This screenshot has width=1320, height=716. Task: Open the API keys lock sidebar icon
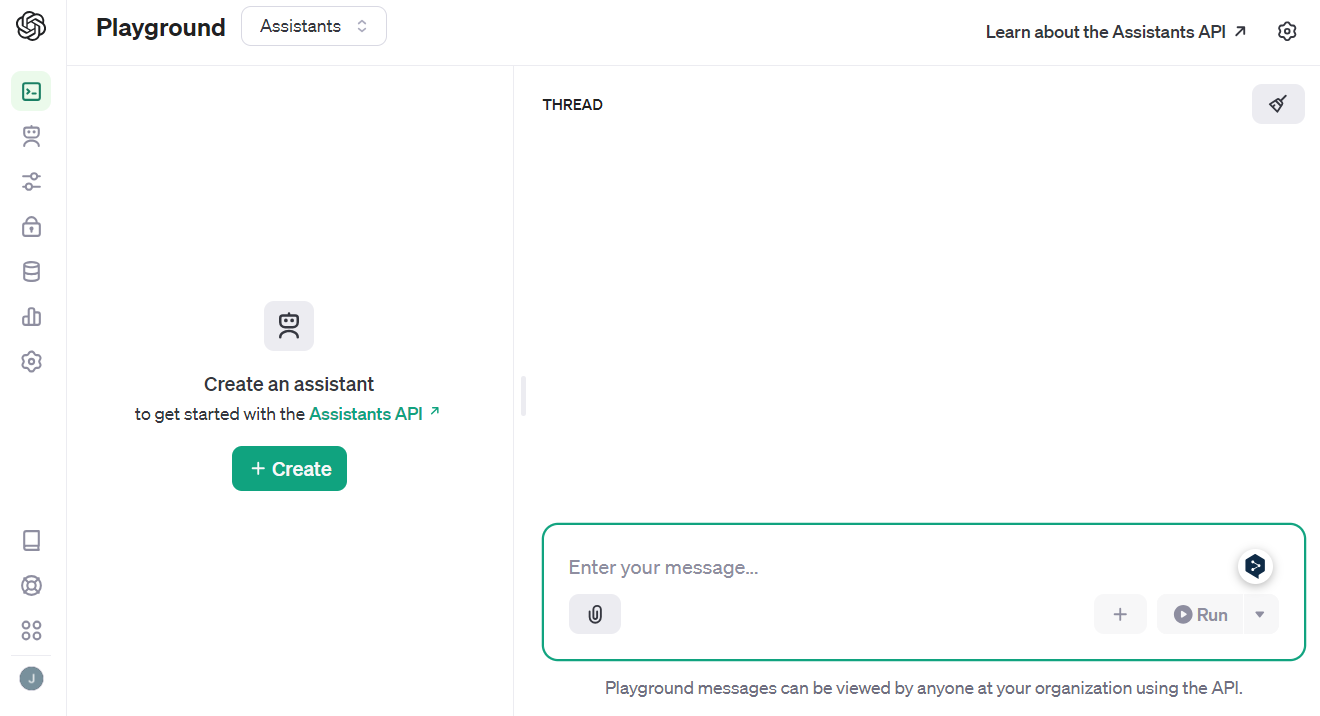(x=31, y=227)
